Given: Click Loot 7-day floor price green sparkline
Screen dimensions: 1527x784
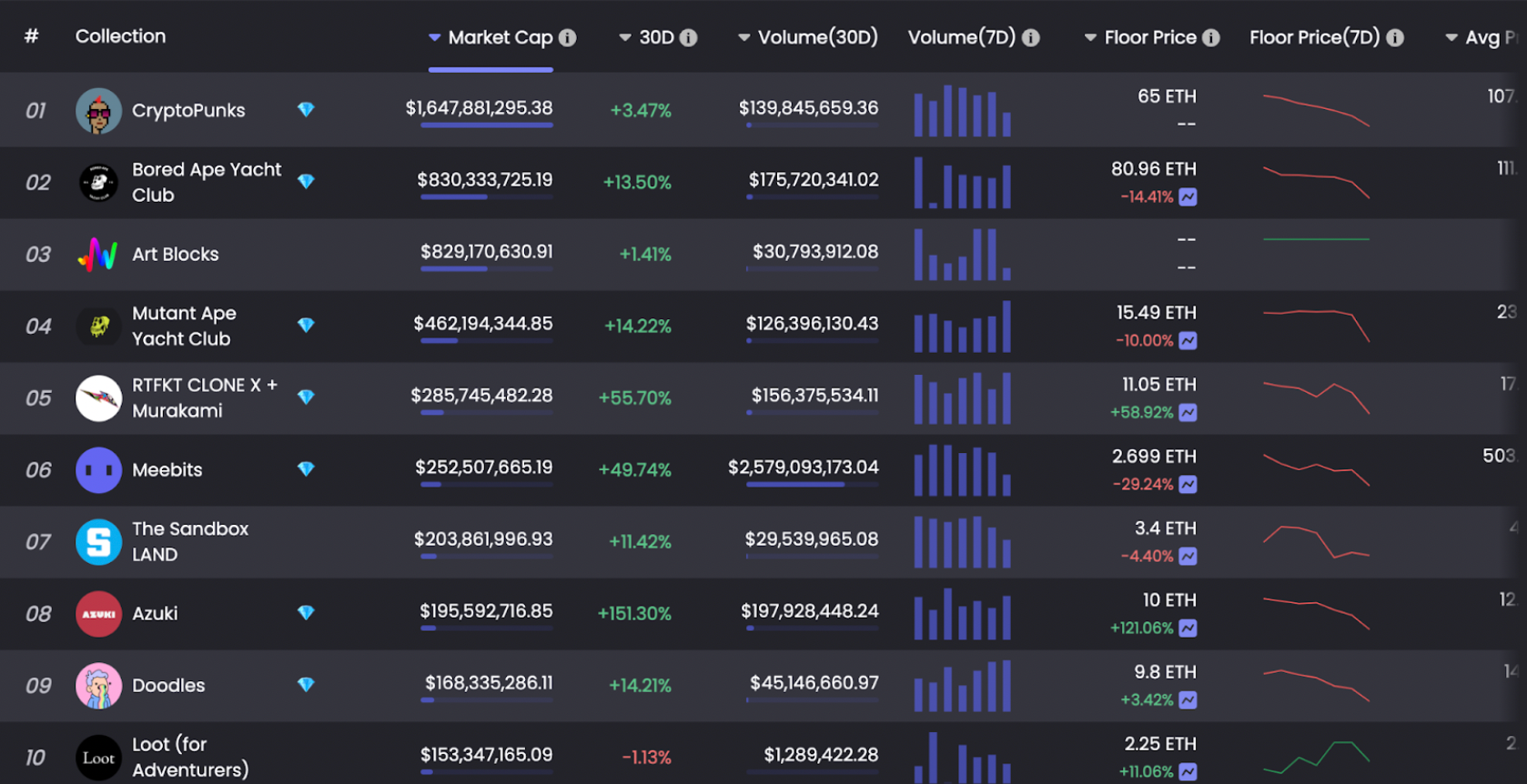Looking at the screenshot, I should (x=1316, y=758).
